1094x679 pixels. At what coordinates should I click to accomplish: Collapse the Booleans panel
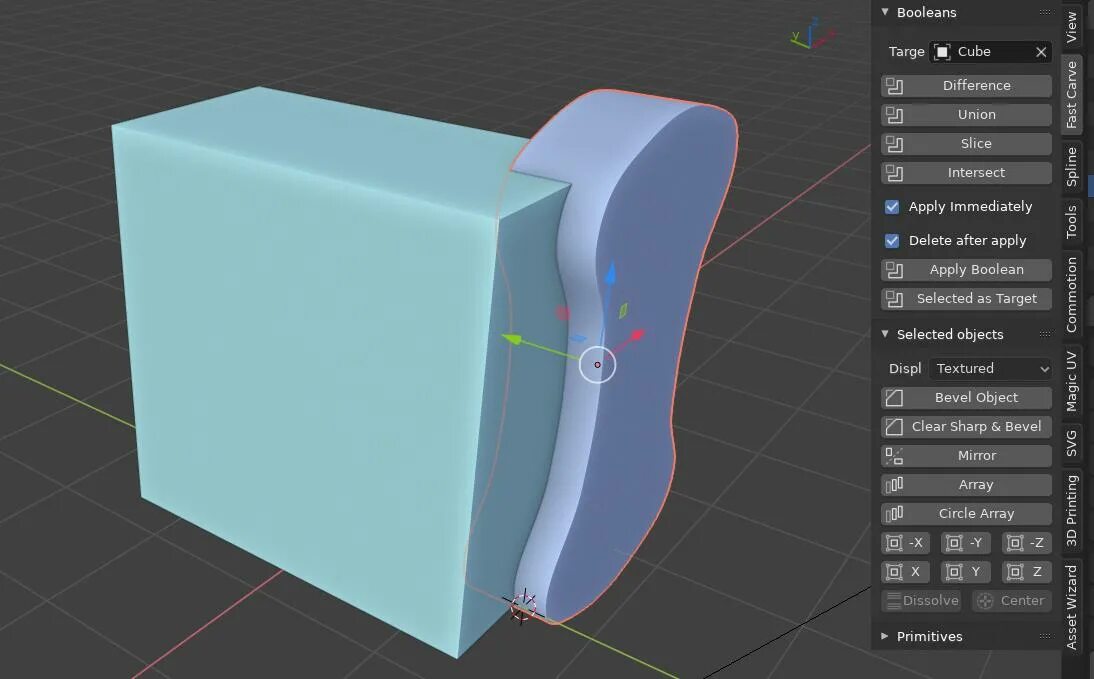pos(885,12)
